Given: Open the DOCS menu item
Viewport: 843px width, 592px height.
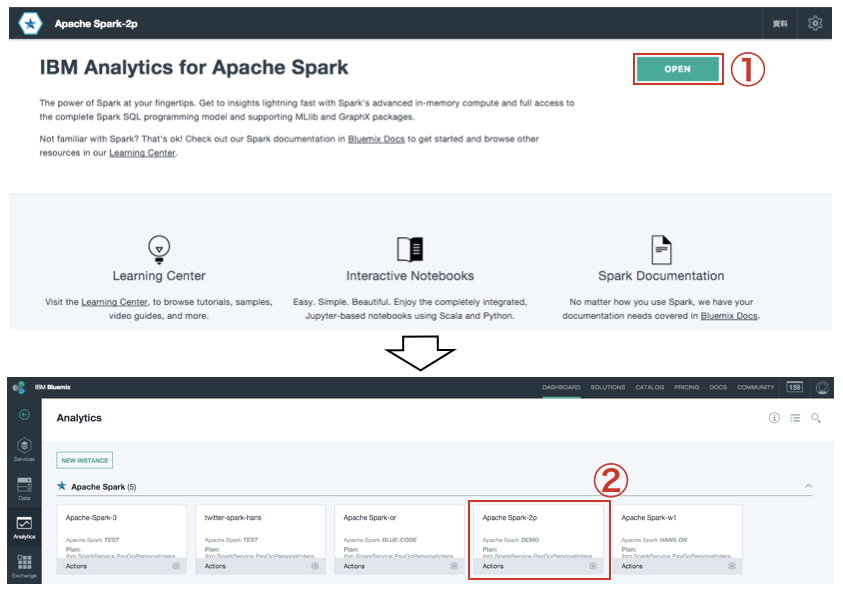Looking at the screenshot, I should click(718, 387).
